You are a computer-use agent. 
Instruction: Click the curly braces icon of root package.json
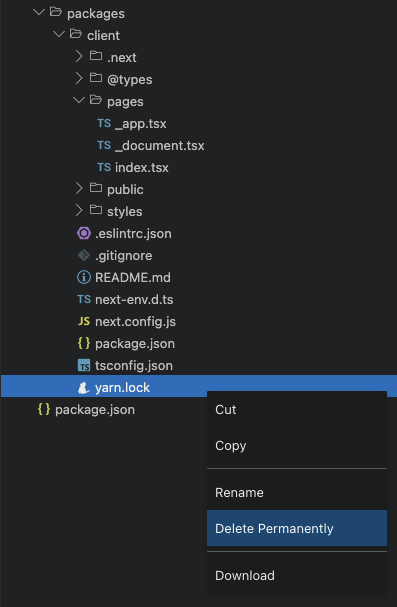[44, 409]
